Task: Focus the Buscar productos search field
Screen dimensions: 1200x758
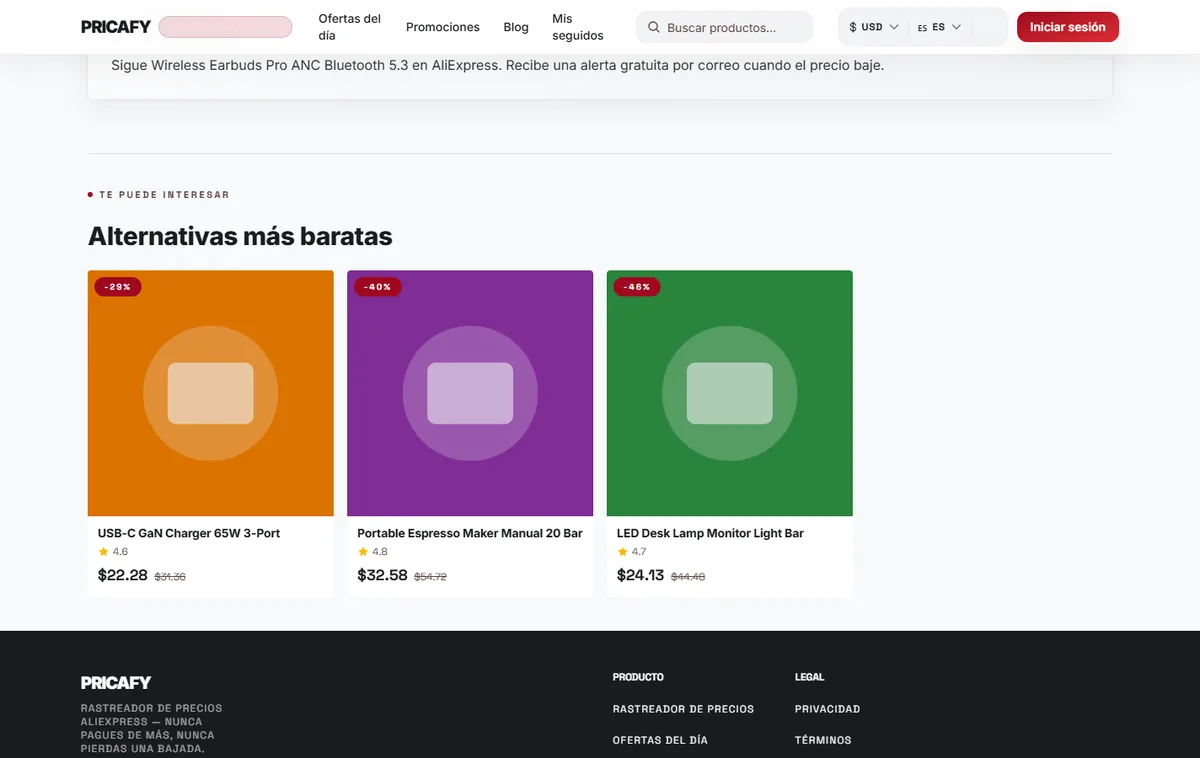Action: coord(725,28)
